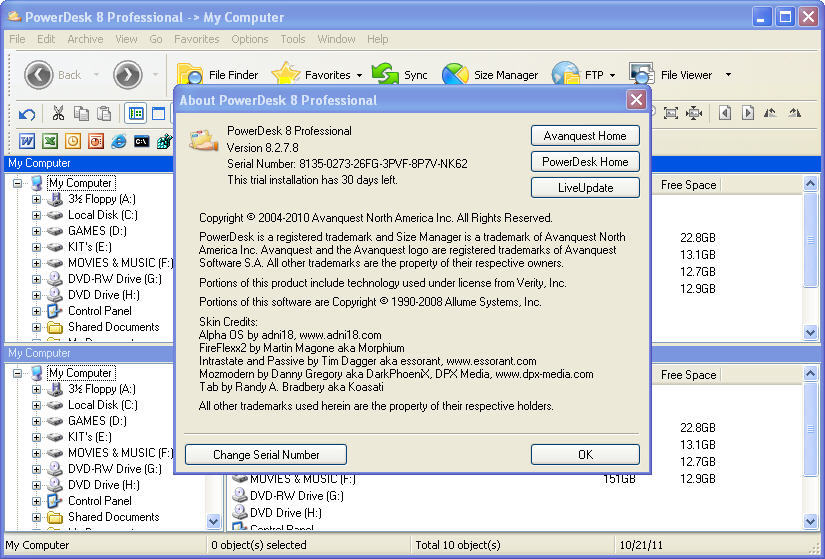Click Change Serial Number button
This screenshot has width=825, height=559.
(x=266, y=455)
